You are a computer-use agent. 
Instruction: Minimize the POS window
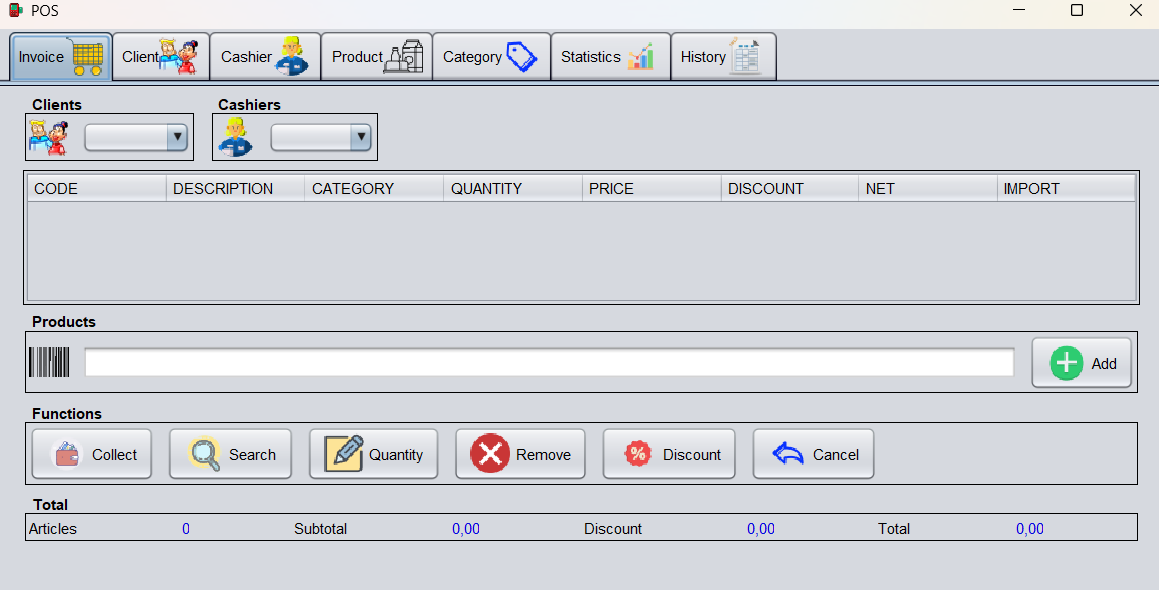(x=1019, y=10)
